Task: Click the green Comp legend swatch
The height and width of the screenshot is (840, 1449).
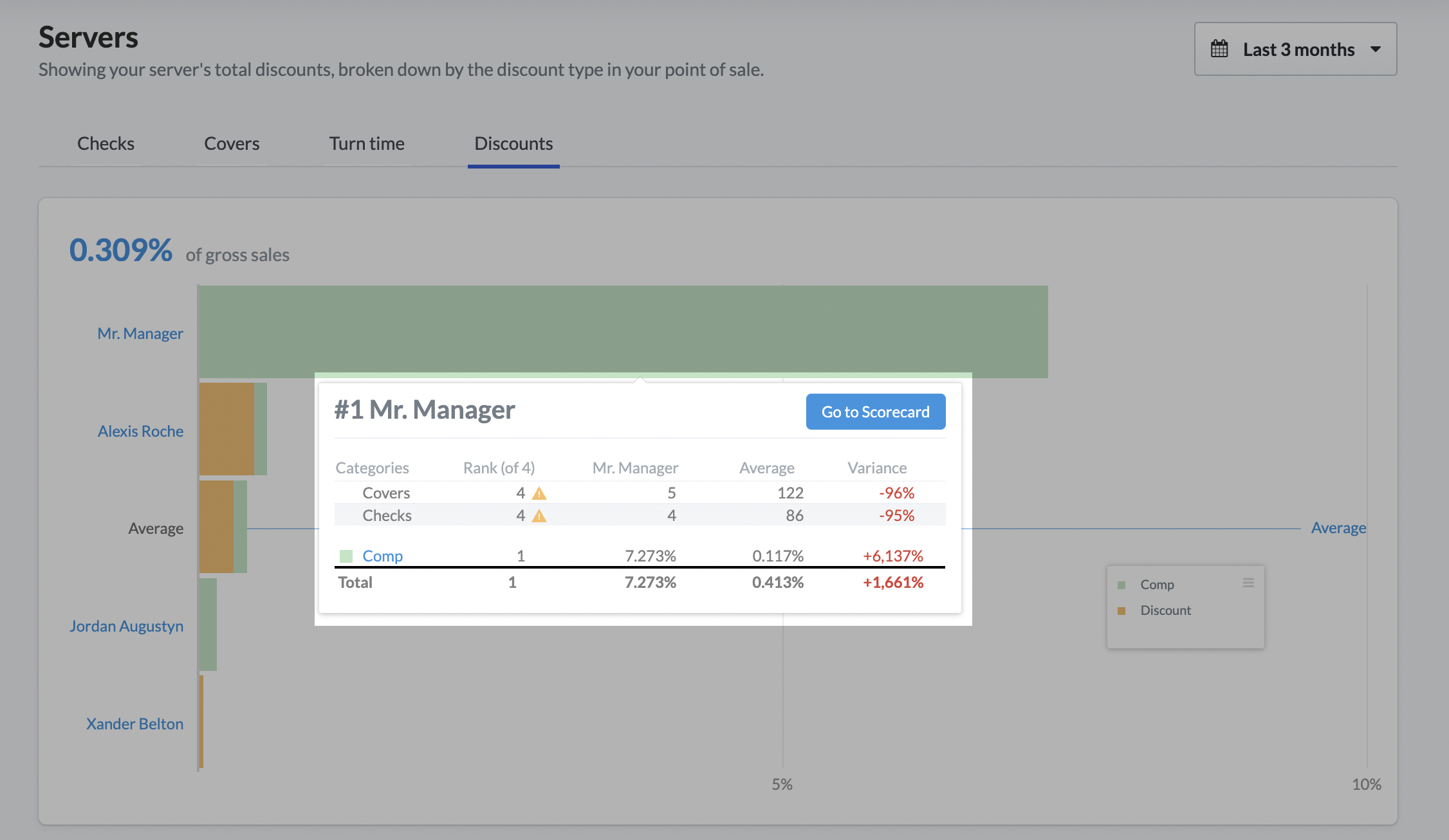Action: [1121, 585]
